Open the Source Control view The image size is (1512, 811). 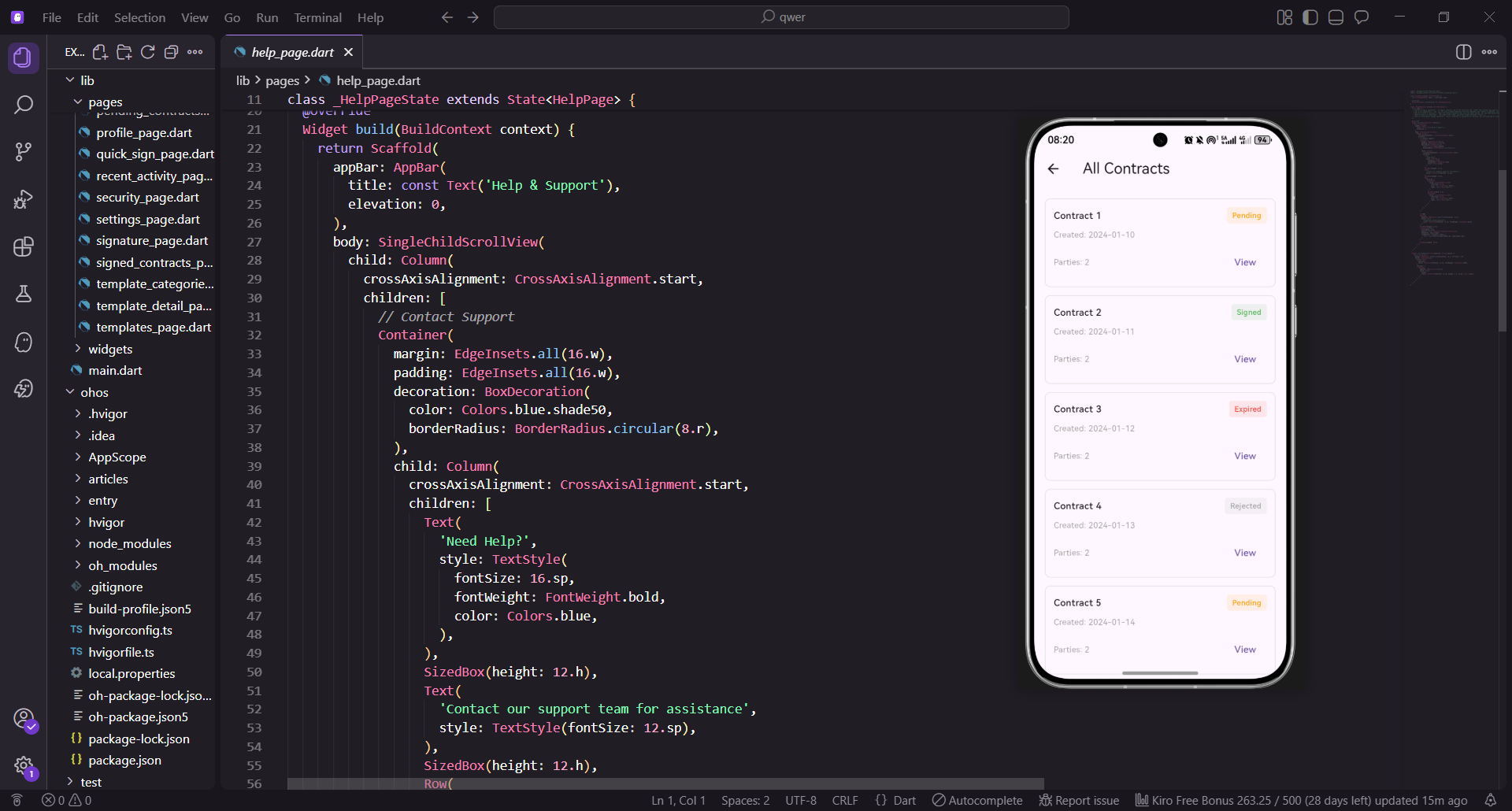click(x=24, y=151)
